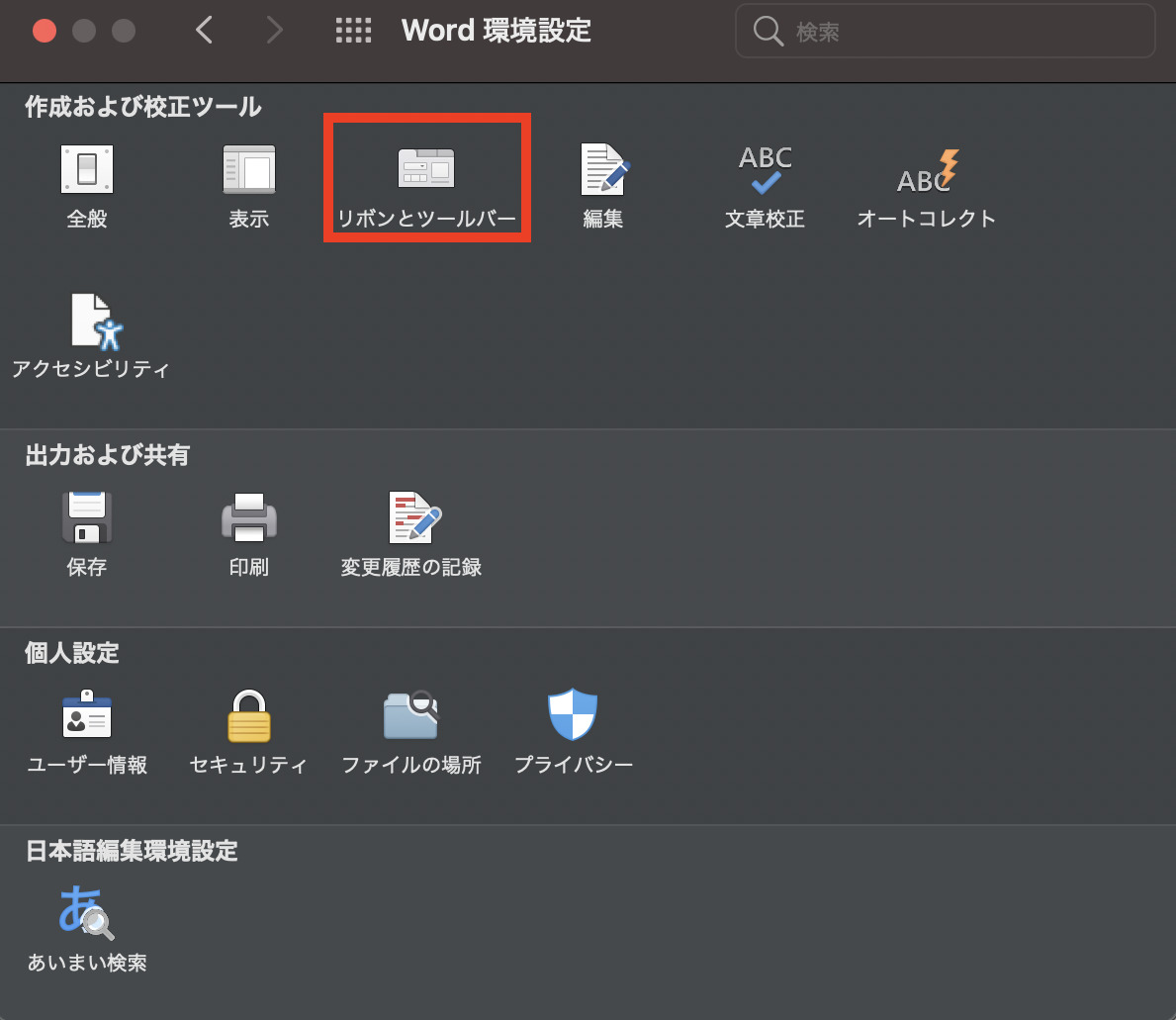The width and height of the screenshot is (1176, 1020).
Task: Go forward with the right chevron
Action: [275, 30]
